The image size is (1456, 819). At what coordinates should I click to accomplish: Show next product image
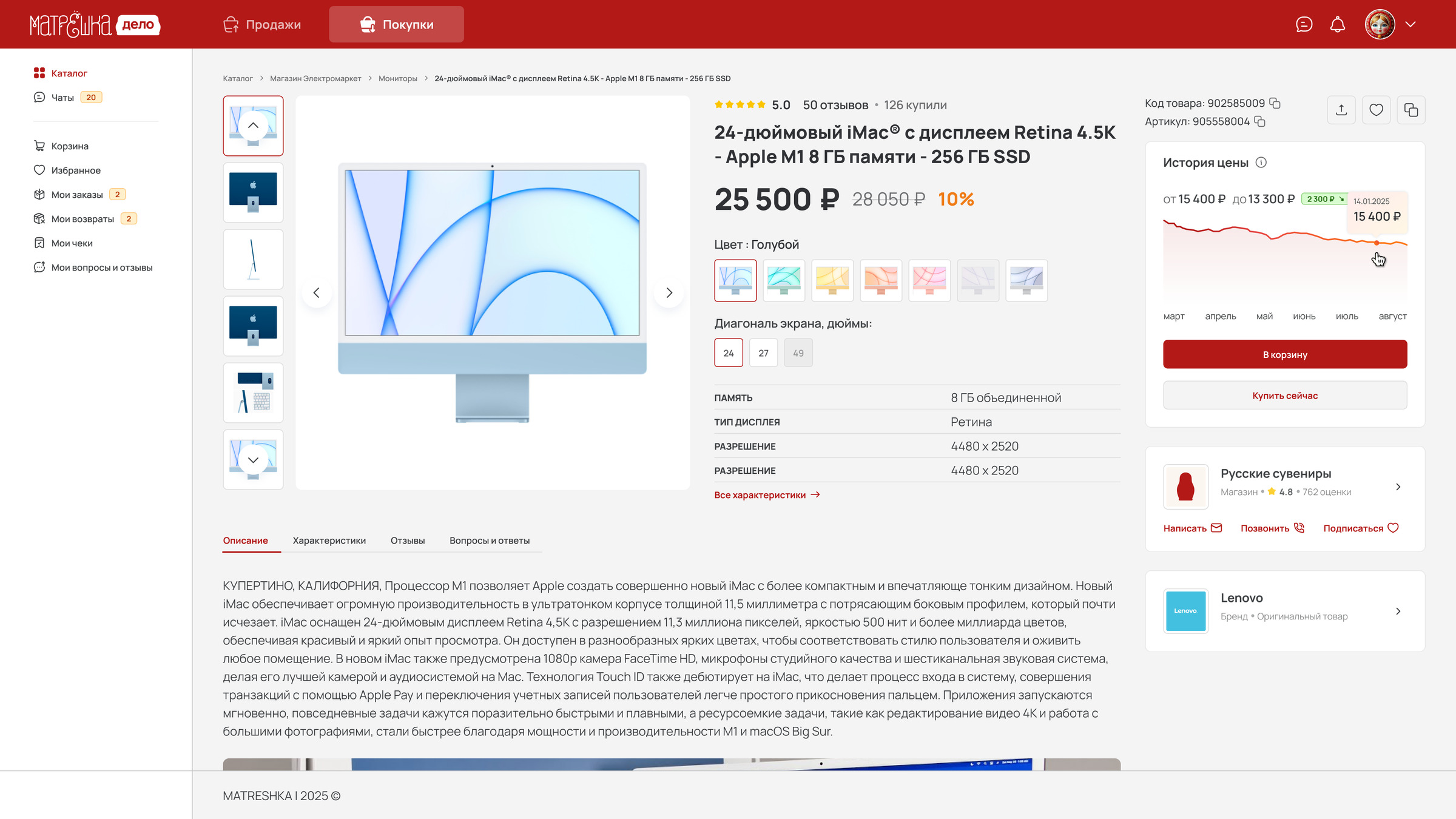[x=669, y=292]
